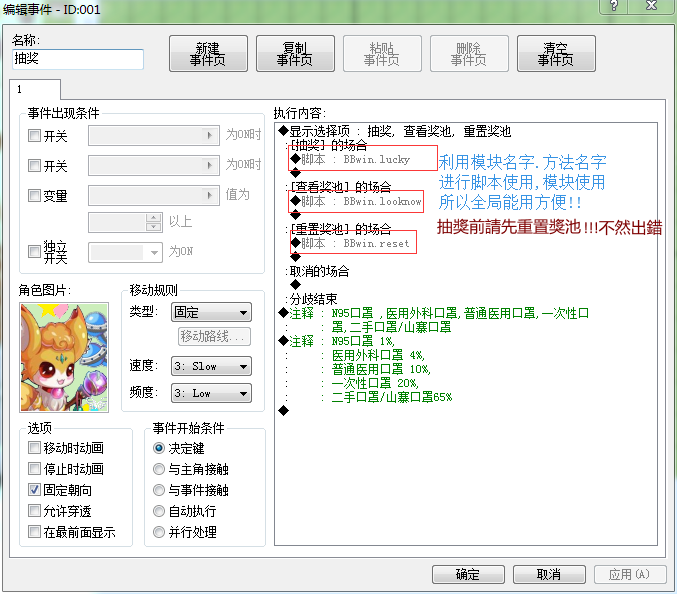Uncheck the 固定朝向 option
This screenshot has width=677, height=594.
point(34,490)
